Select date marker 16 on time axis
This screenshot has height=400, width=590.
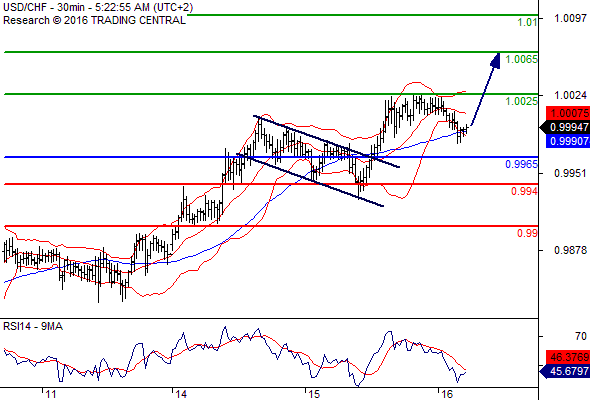pos(446,394)
